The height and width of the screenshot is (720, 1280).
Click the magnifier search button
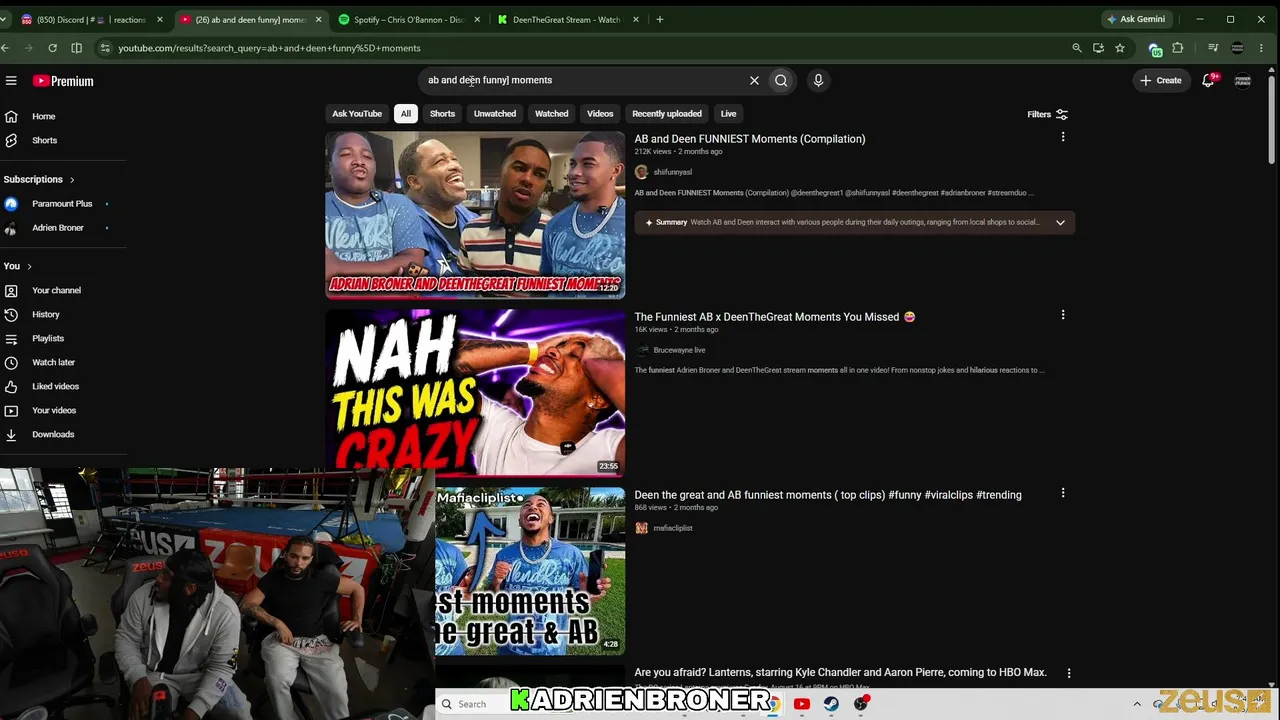[x=781, y=80]
